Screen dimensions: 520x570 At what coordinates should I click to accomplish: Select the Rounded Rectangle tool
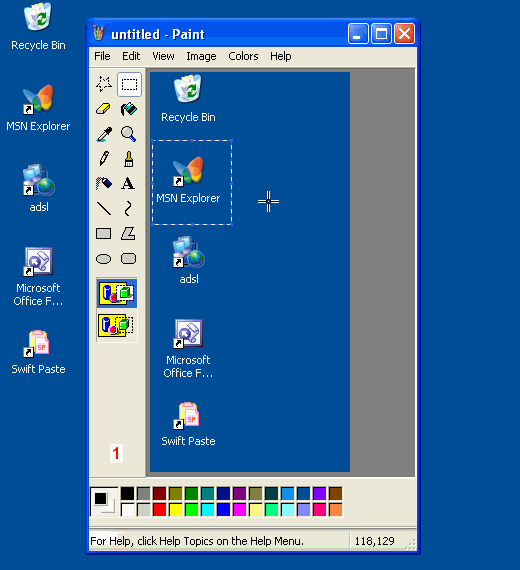click(x=129, y=258)
